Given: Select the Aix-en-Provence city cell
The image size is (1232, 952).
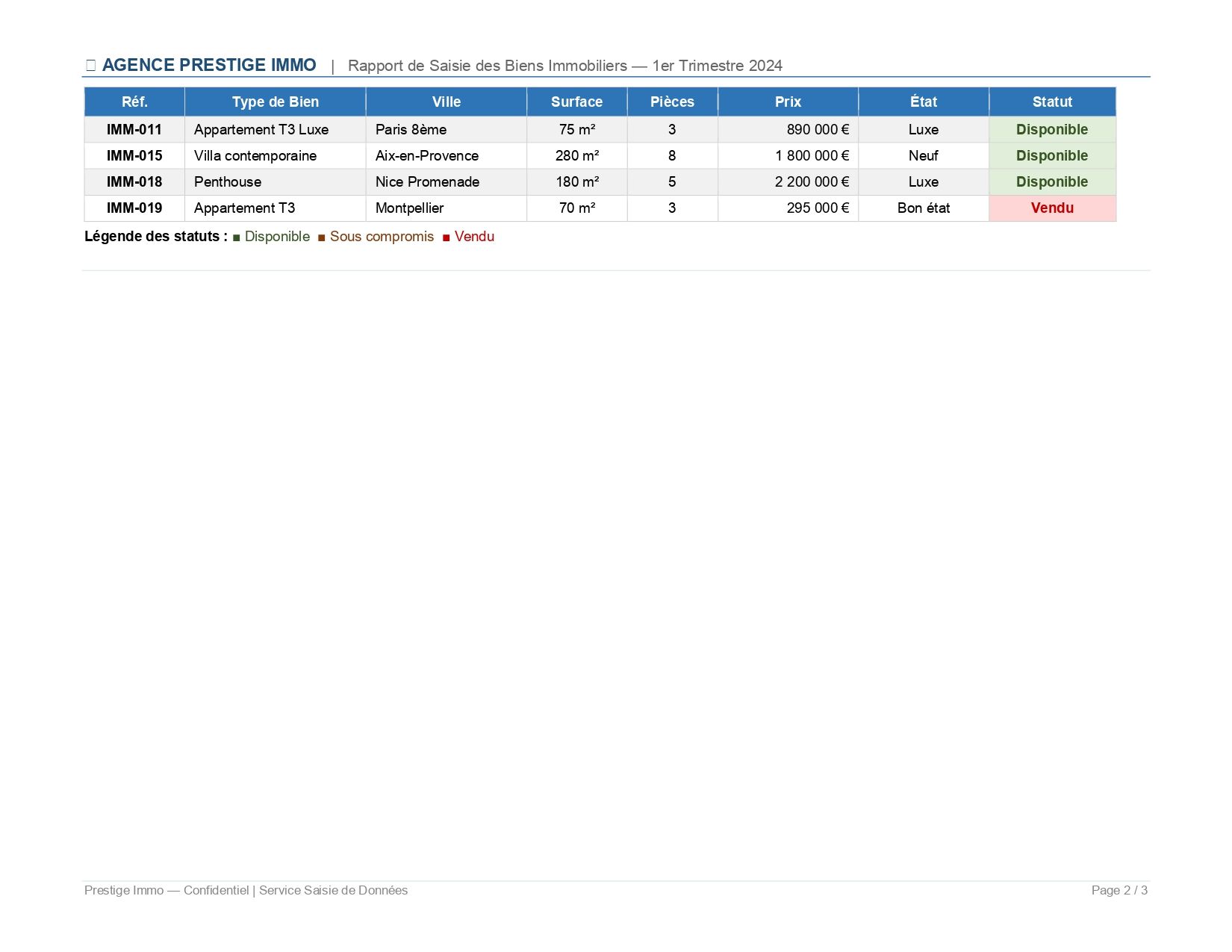Looking at the screenshot, I should [x=427, y=156].
